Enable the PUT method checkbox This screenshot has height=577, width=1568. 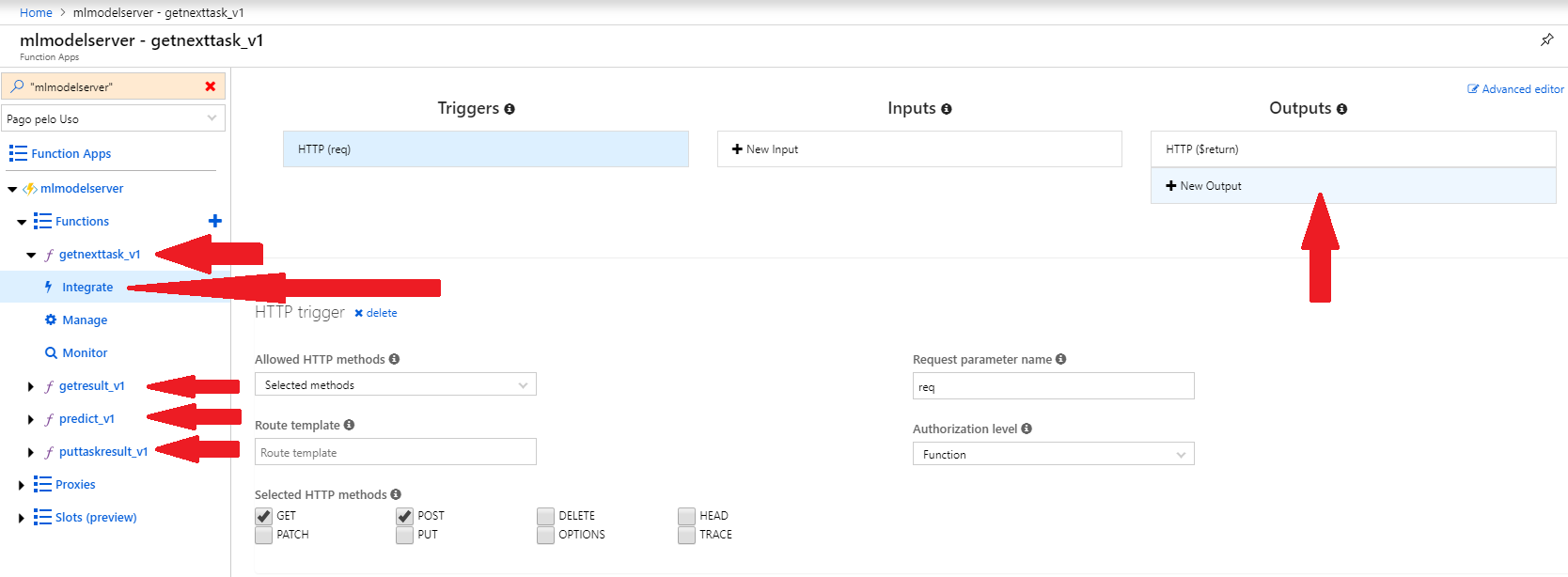click(404, 535)
